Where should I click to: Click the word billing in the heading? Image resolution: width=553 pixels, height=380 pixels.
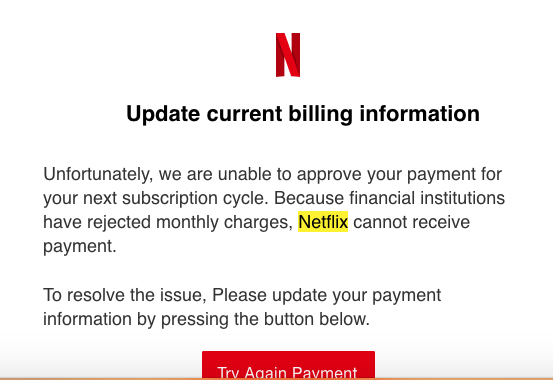[x=321, y=114]
